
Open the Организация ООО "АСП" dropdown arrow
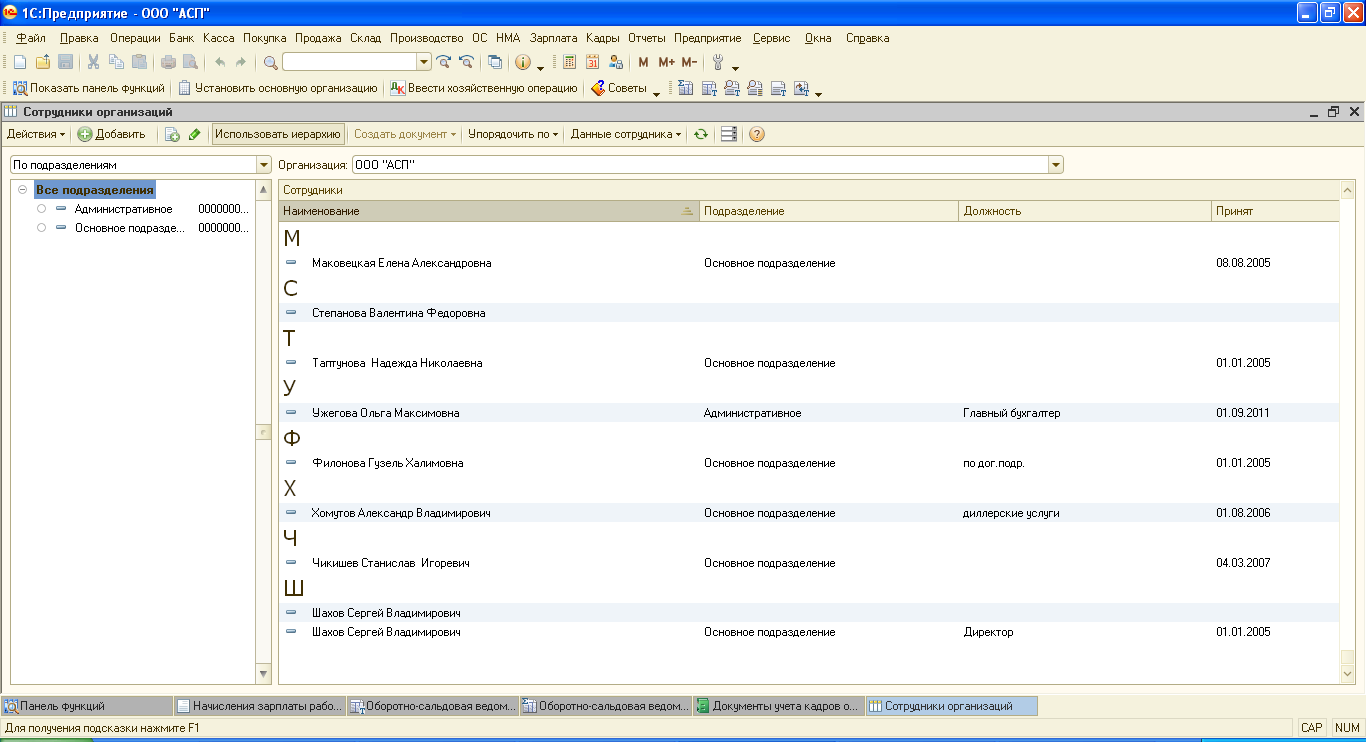(1055, 164)
